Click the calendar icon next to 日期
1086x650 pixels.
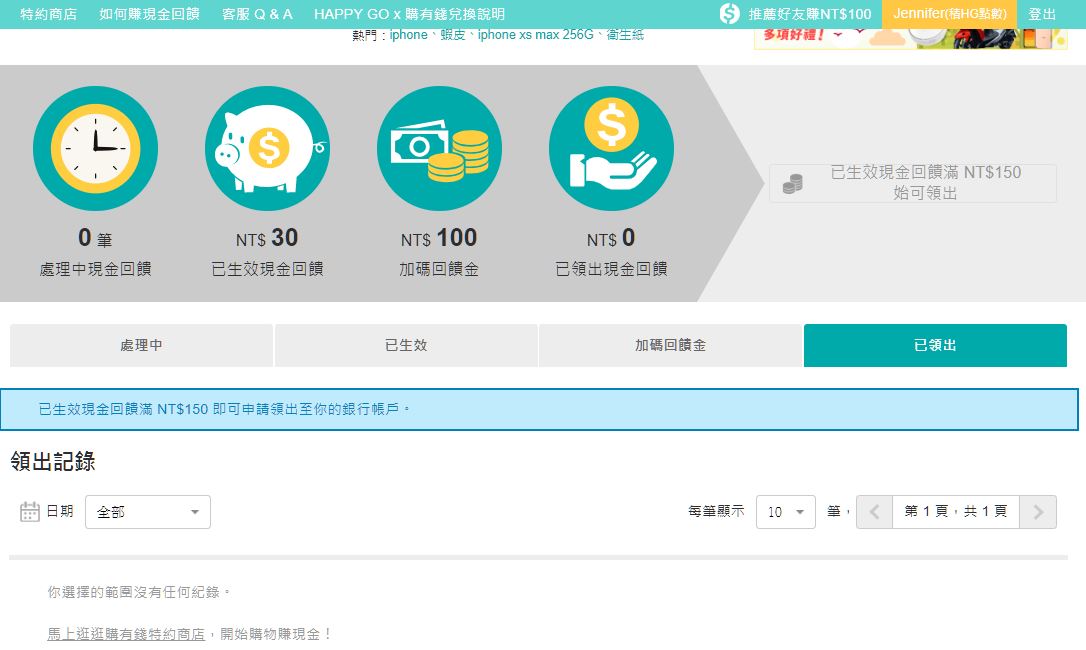pyautogui.click(x=30, y=512)
